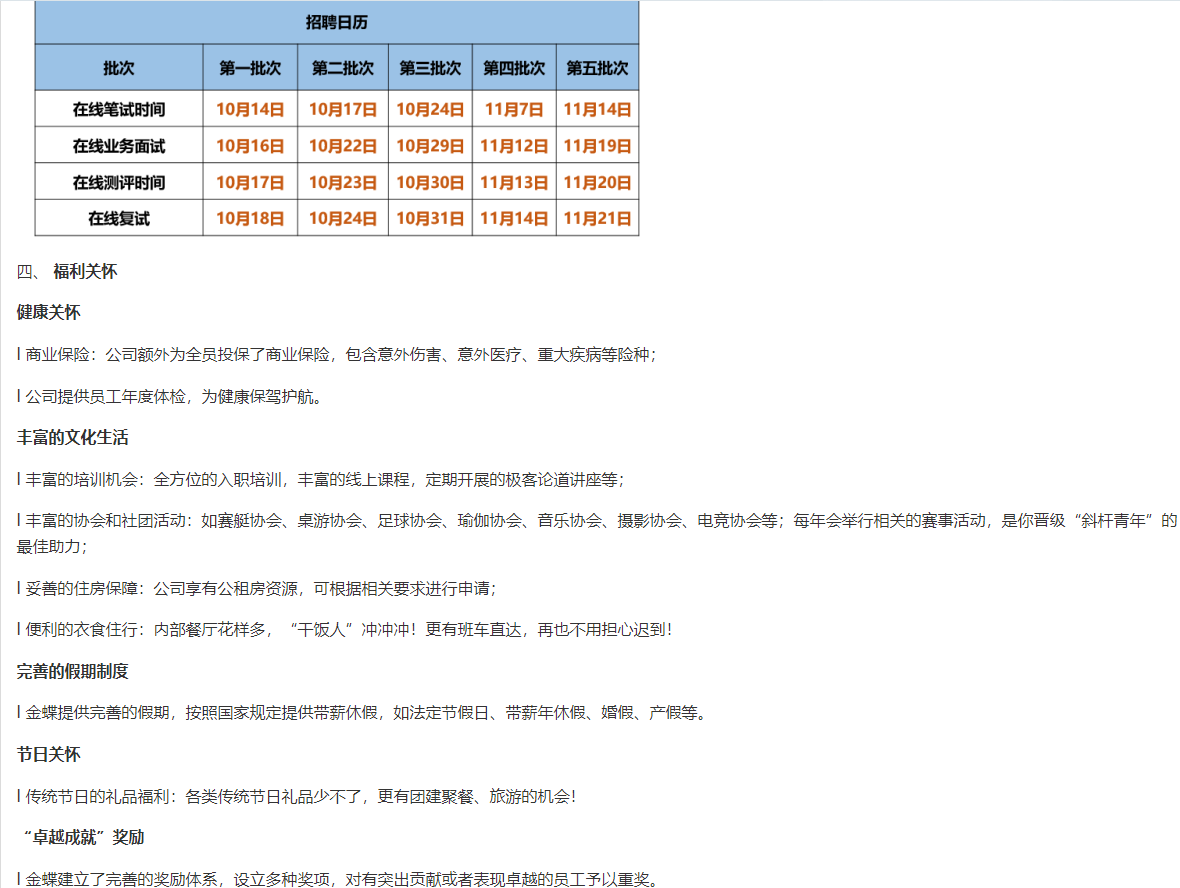The image size is (1180, 888).
Task: Select the 在线复试 row label
Action: [x=118, y=218]
